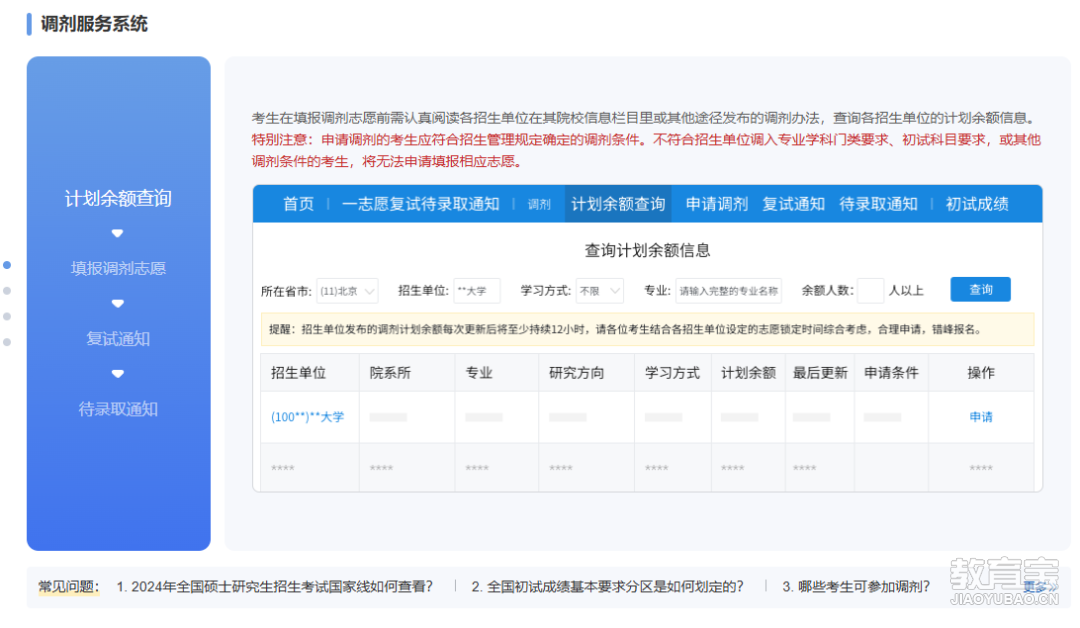The width and height of the screenshot is (1080, 628).
Task: Open the 待录取通知 tab in blue bar
Action: click(x=878, y=204)
